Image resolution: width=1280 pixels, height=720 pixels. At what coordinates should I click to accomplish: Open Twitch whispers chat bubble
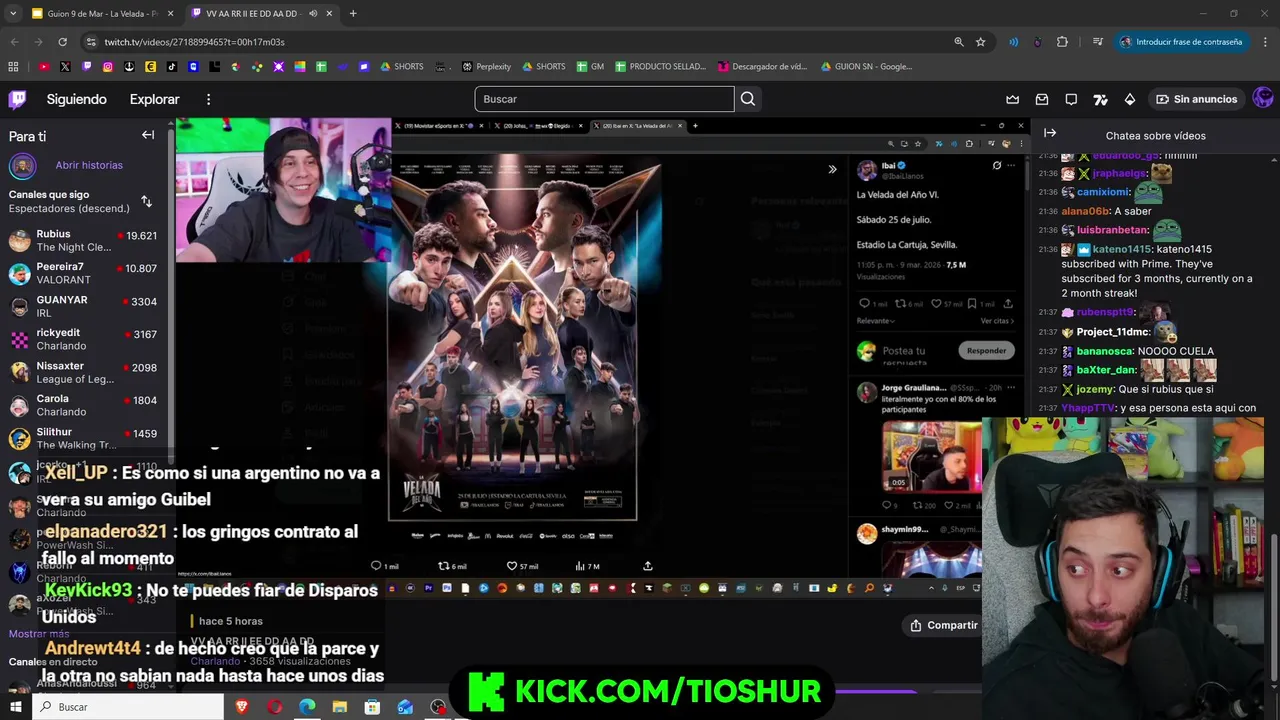[x=1071, y=99]
